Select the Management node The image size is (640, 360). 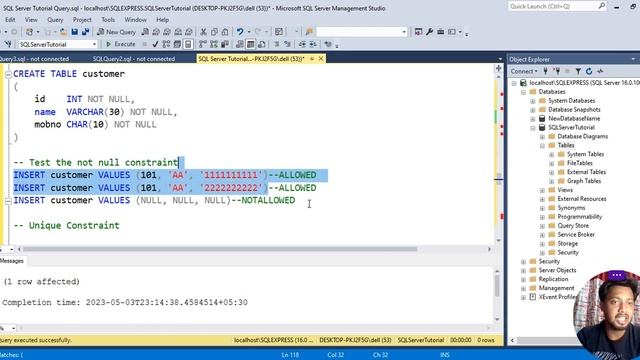[x=556, y=288]
